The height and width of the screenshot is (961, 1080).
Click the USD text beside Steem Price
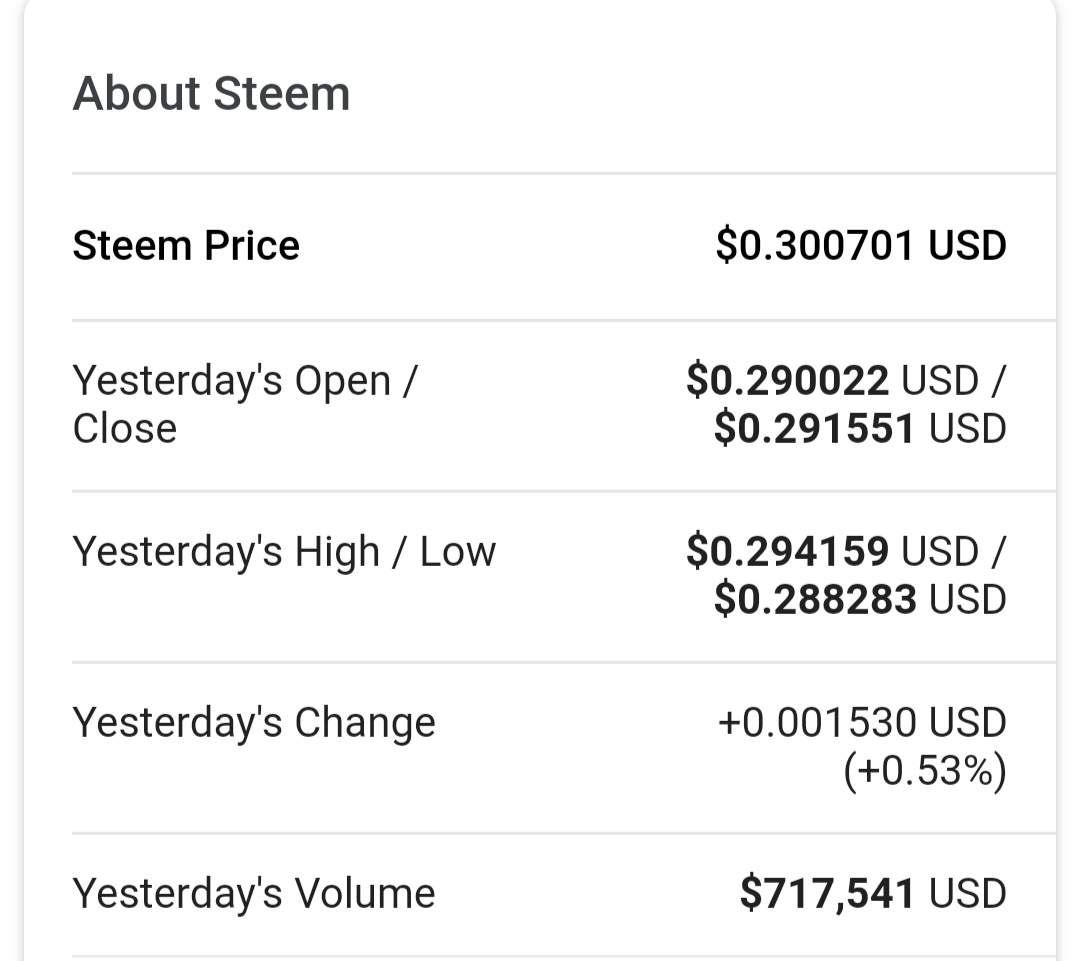[967, 245]
